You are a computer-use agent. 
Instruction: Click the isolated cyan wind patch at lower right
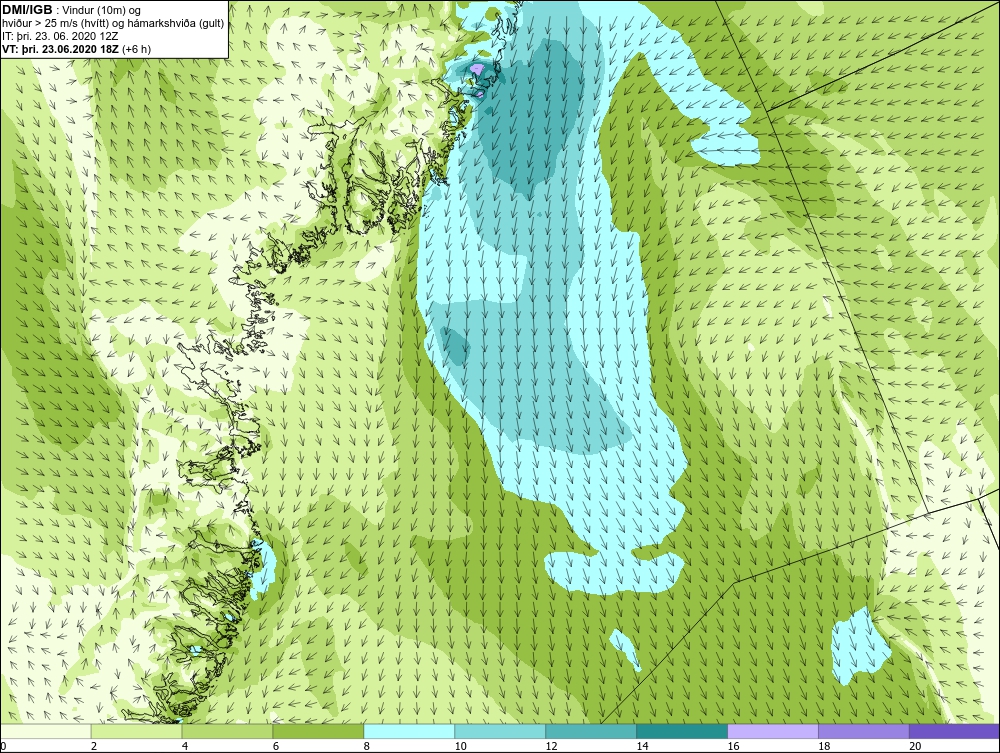click(x=860, y=645)
